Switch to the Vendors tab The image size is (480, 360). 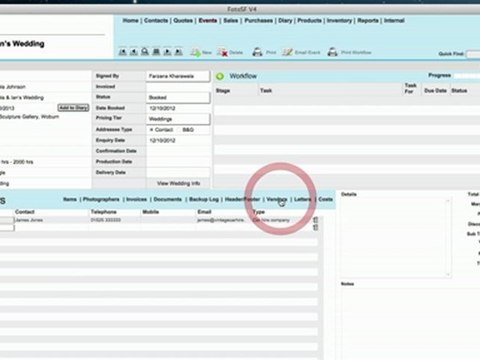click(277, 199)
